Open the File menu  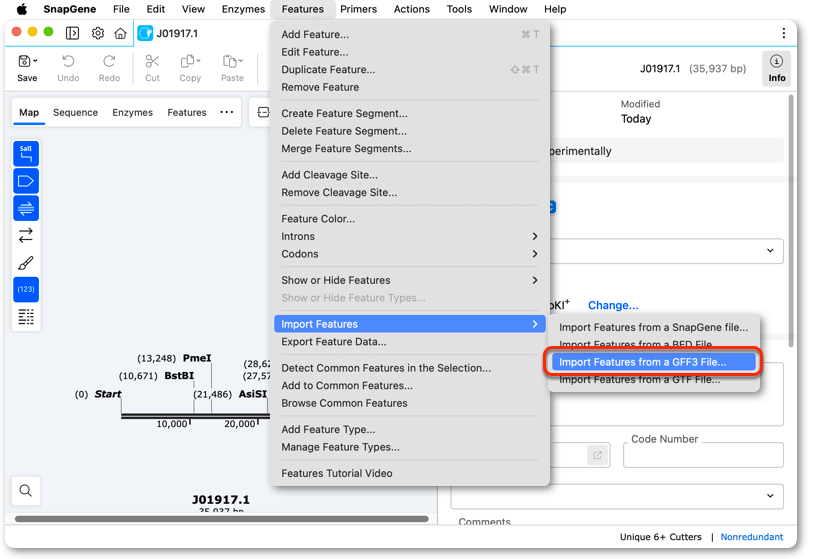click(121, 9)
